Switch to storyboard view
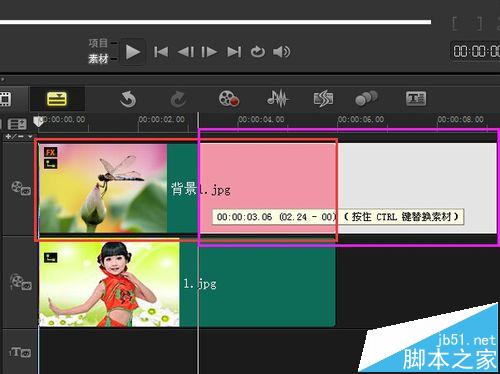Image resolution: width=500 pixels, height=374 pixels. pos(6,99)
